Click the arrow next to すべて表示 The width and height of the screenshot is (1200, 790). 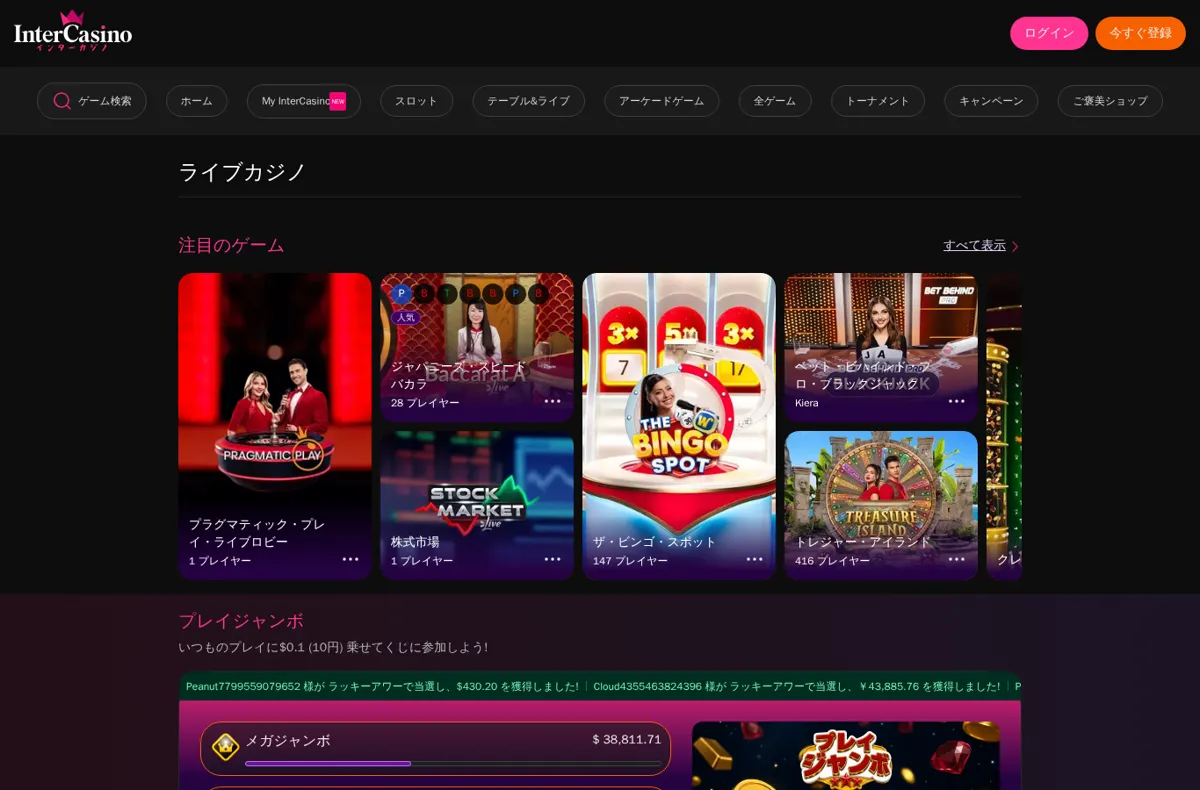[x=1014, y=246]
